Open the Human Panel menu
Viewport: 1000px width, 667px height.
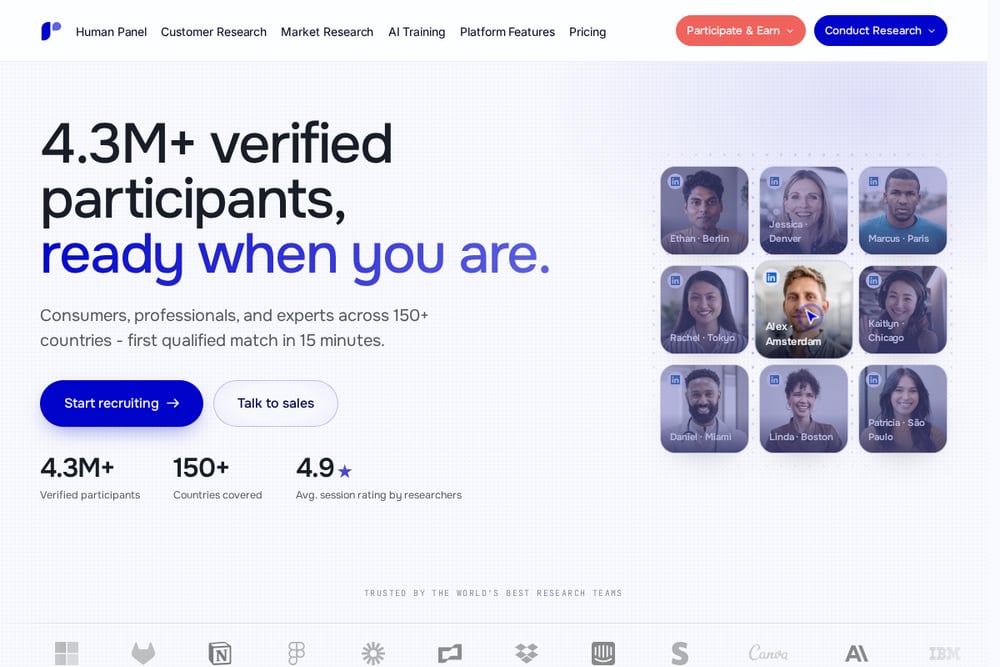[x=111, y=32]
